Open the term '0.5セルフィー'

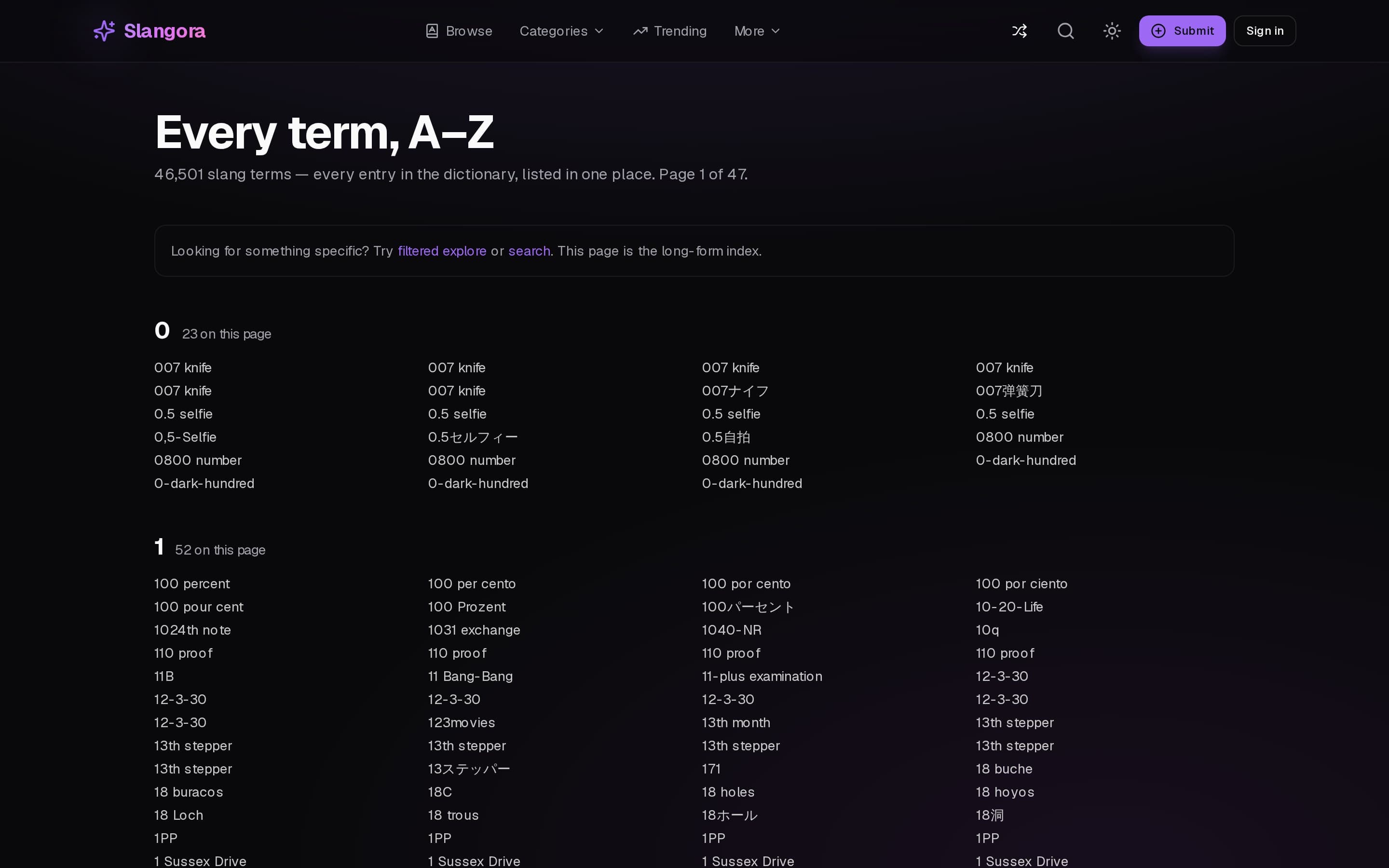click(x=473, y=437)
